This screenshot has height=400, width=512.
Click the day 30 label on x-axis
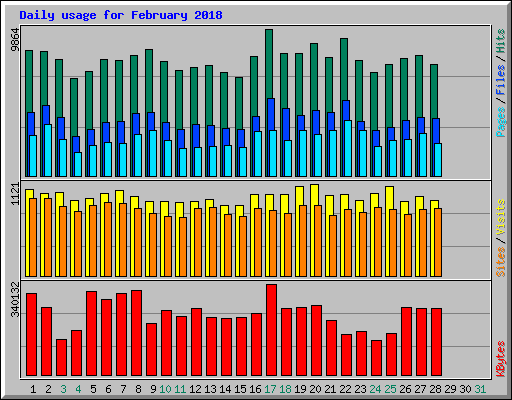coord(465,389)
